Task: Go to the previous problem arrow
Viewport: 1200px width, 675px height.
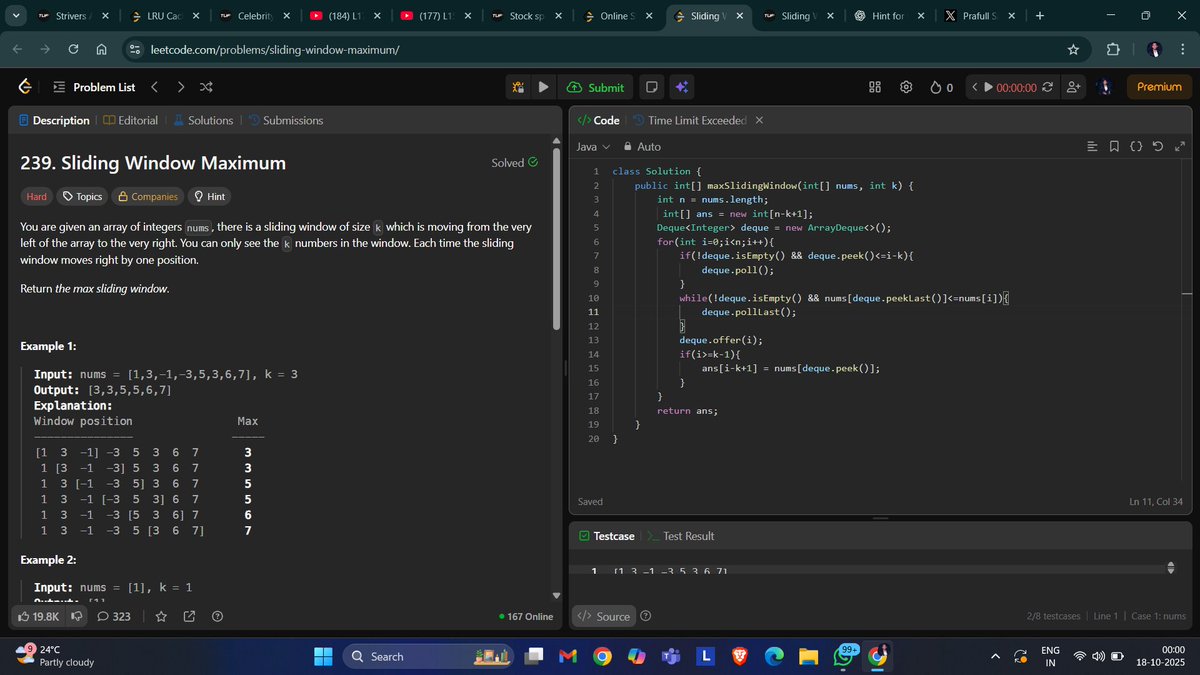Action: tap(153, 87)
